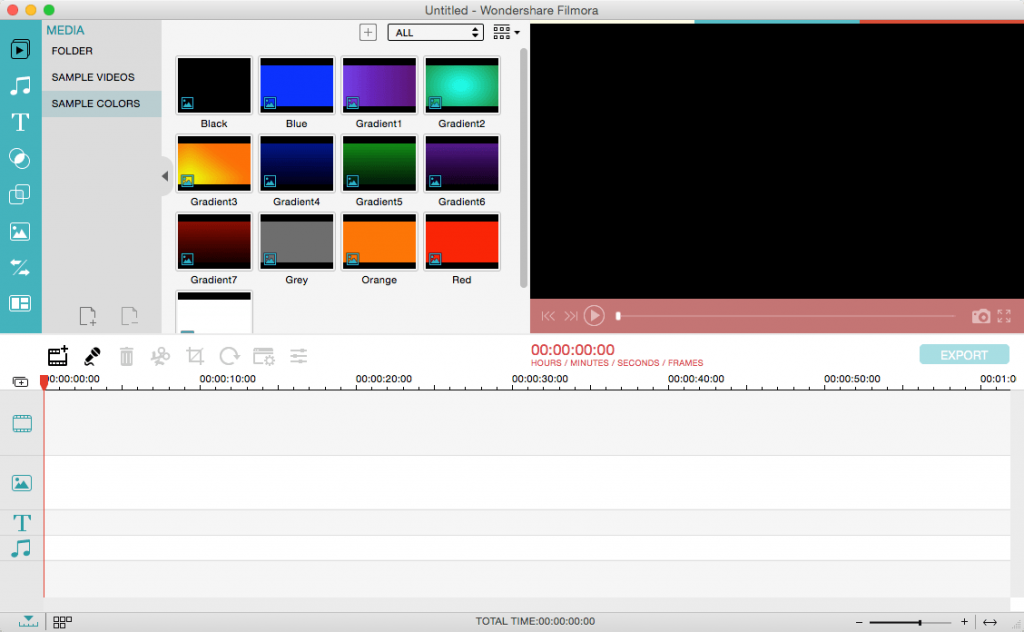Toggle zoom to fit timeline
The height and width of the screenshot is (632, 1024).
(x=990, y=622)
